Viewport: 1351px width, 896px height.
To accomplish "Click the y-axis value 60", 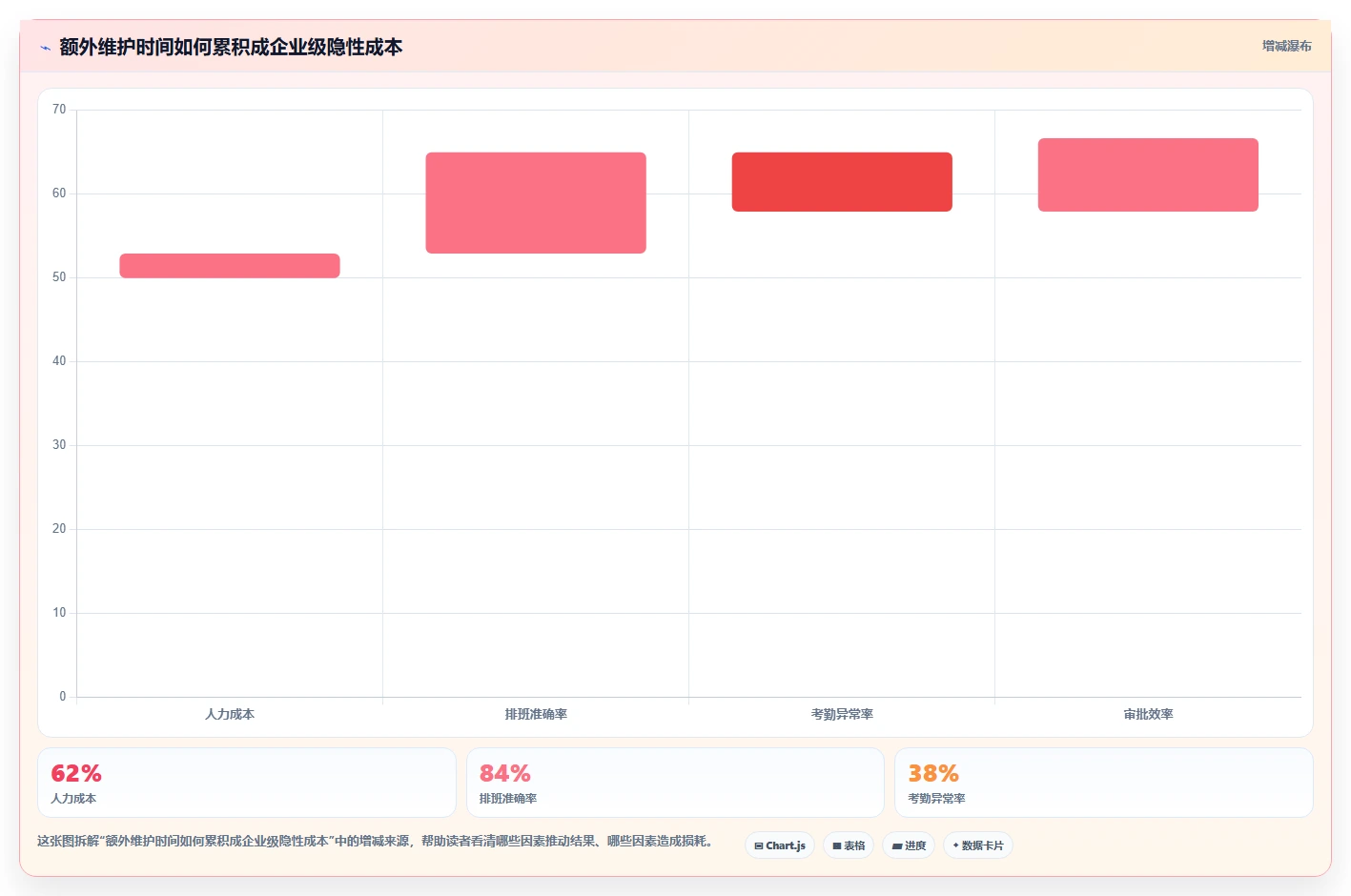I will click(x=59, y=193).
